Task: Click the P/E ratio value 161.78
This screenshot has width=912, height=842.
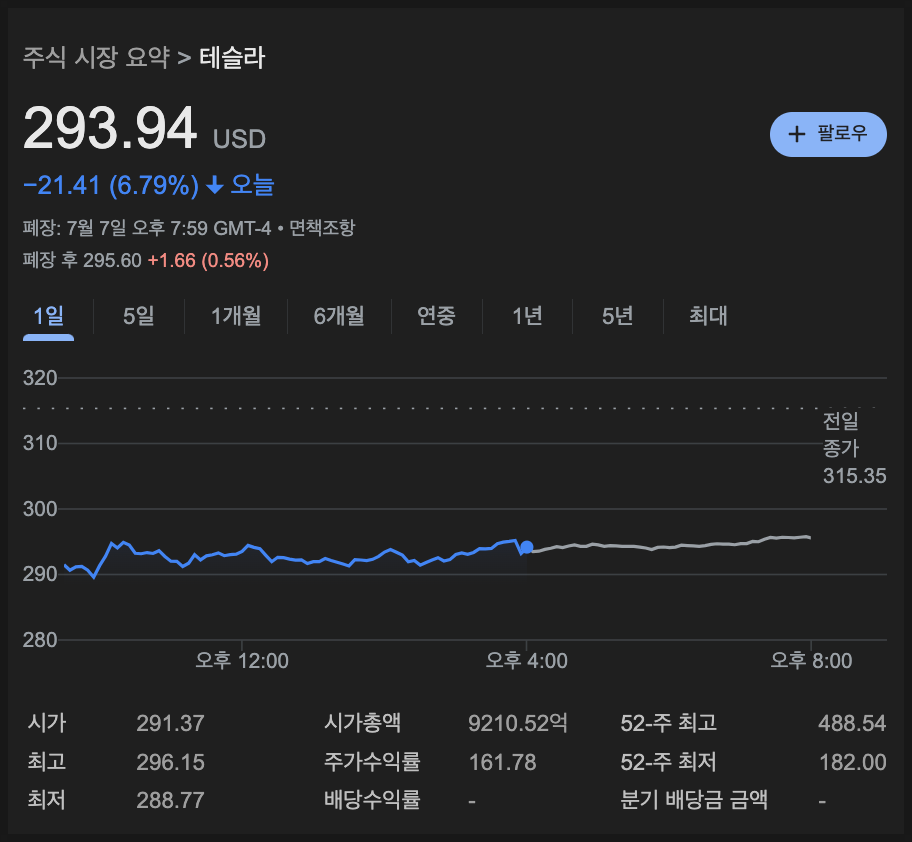Action: tap(503, 762)
